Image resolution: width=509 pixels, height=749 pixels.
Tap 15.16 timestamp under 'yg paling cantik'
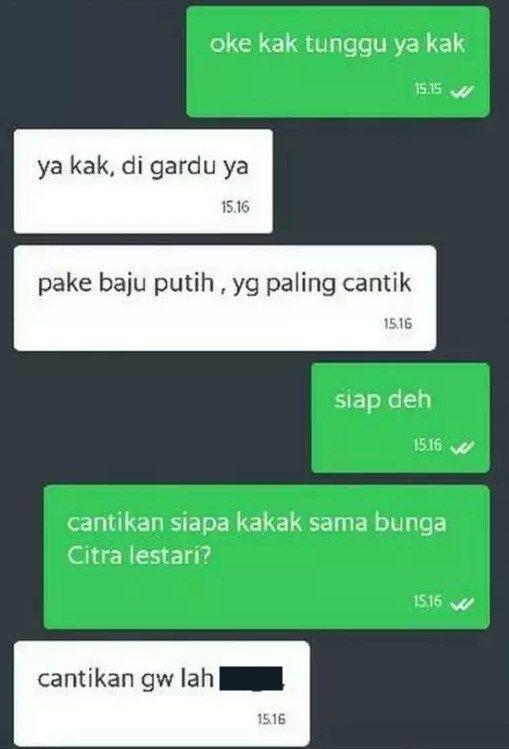[398, 324]
